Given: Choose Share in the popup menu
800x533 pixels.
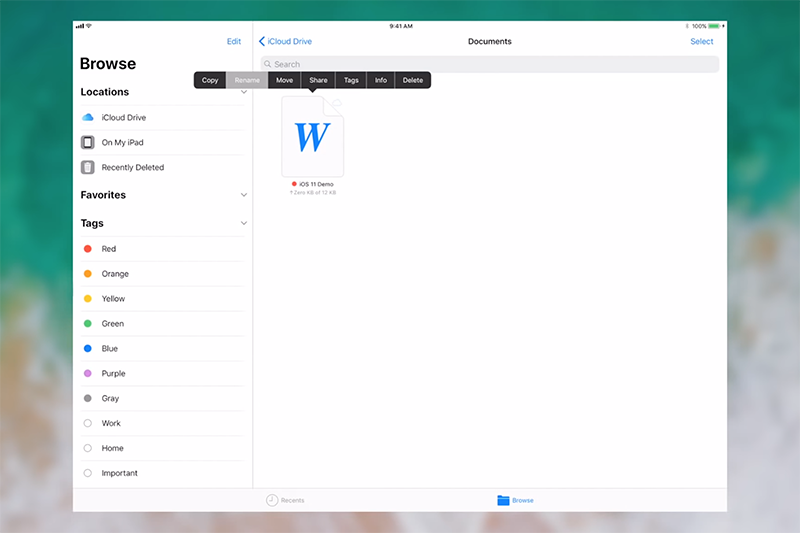Looking at the screenshot, I should pyautogui.click(x=318, y=80).
